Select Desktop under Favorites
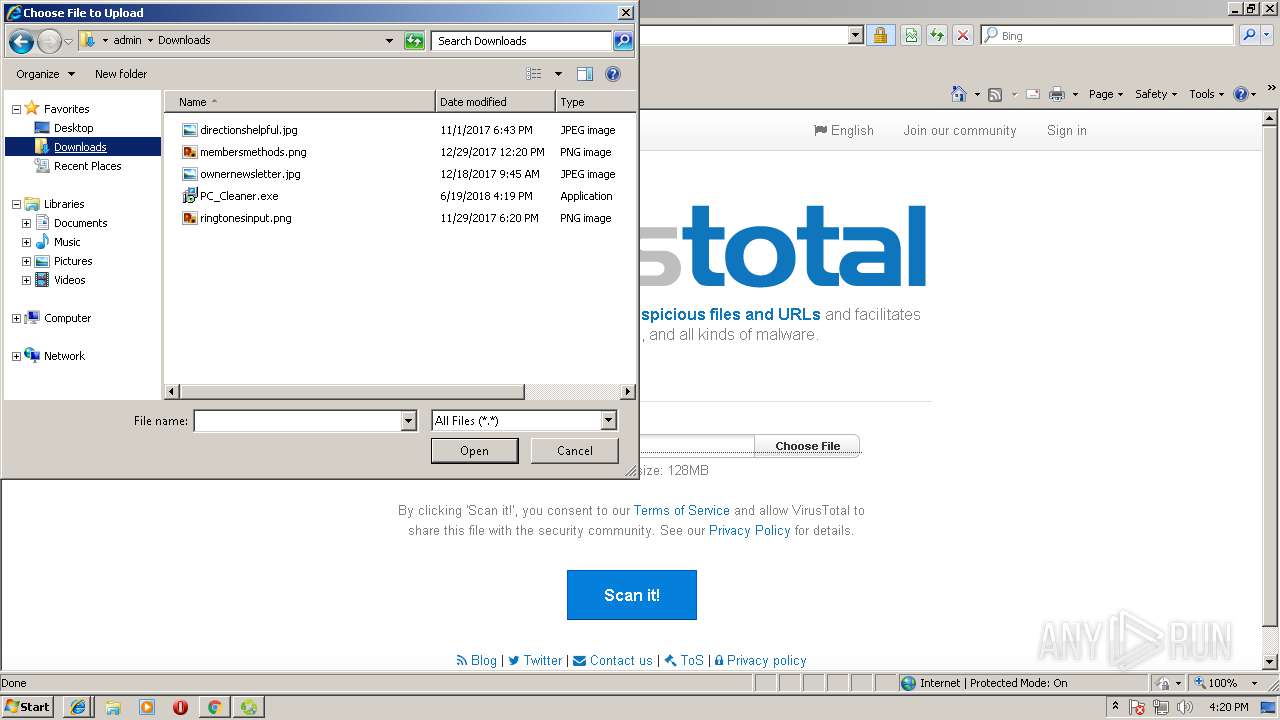Viewport: 1280px width, 720px height. (73, 128)
